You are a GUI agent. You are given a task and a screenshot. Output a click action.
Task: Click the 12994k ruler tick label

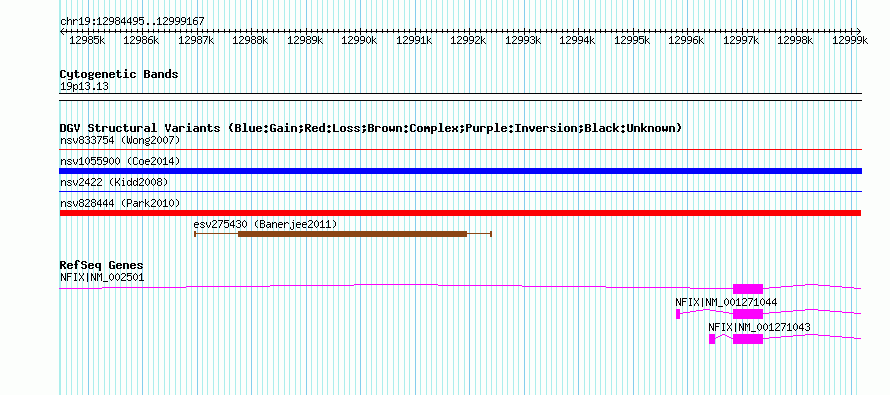coord(578,40)
